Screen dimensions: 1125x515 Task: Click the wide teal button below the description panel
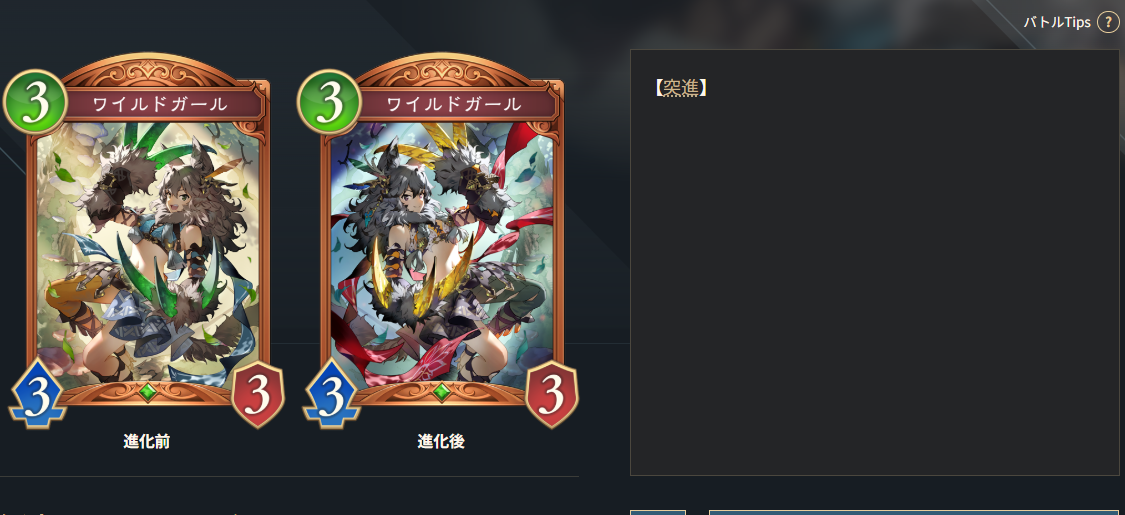(914, 512)
